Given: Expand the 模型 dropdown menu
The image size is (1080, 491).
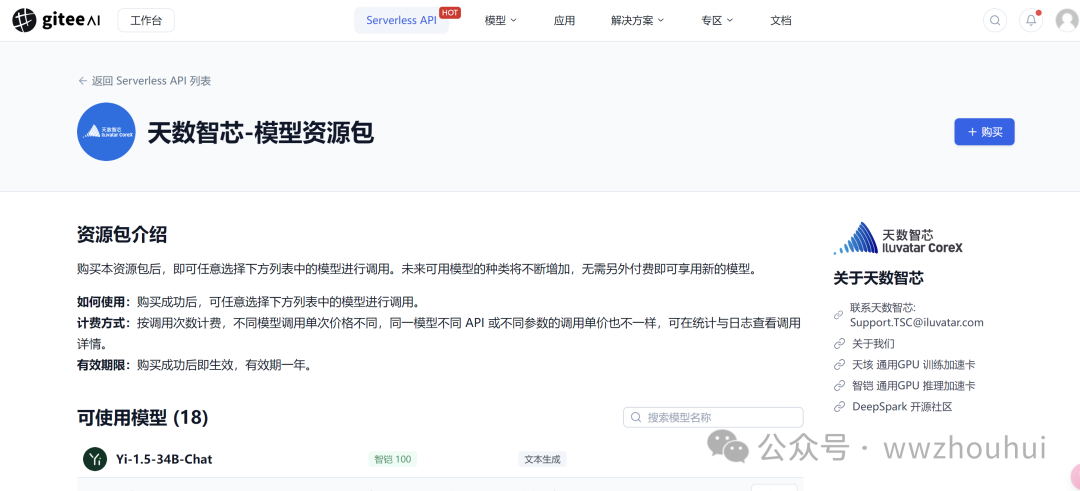Looking at the screenshot, I should click(x=500, y=21).
